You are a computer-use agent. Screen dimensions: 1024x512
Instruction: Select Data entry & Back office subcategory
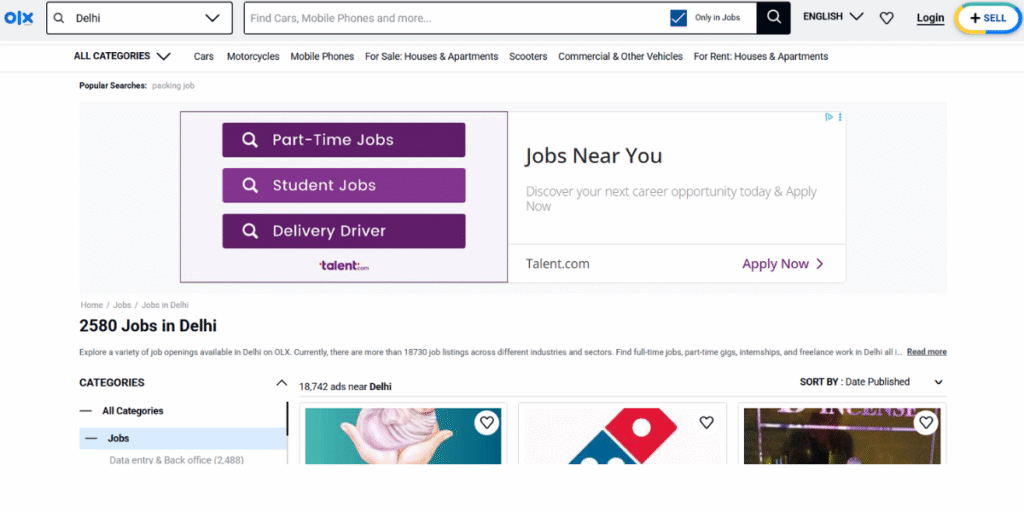(x=176, y=460)
